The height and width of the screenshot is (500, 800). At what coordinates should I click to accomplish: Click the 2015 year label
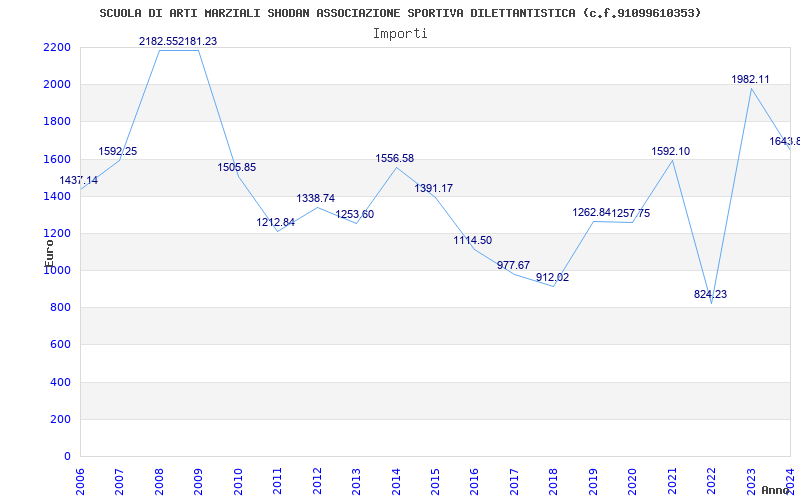coord(435,481)
